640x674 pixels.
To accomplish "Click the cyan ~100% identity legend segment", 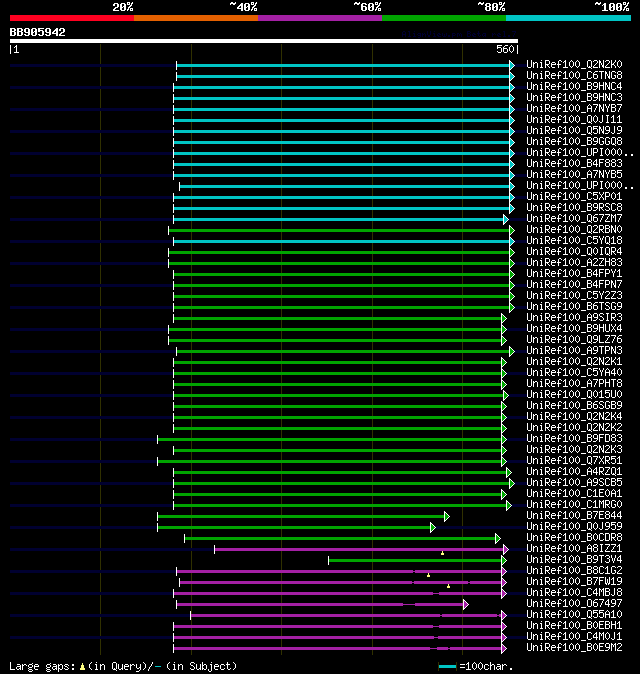I will point(569,18).
